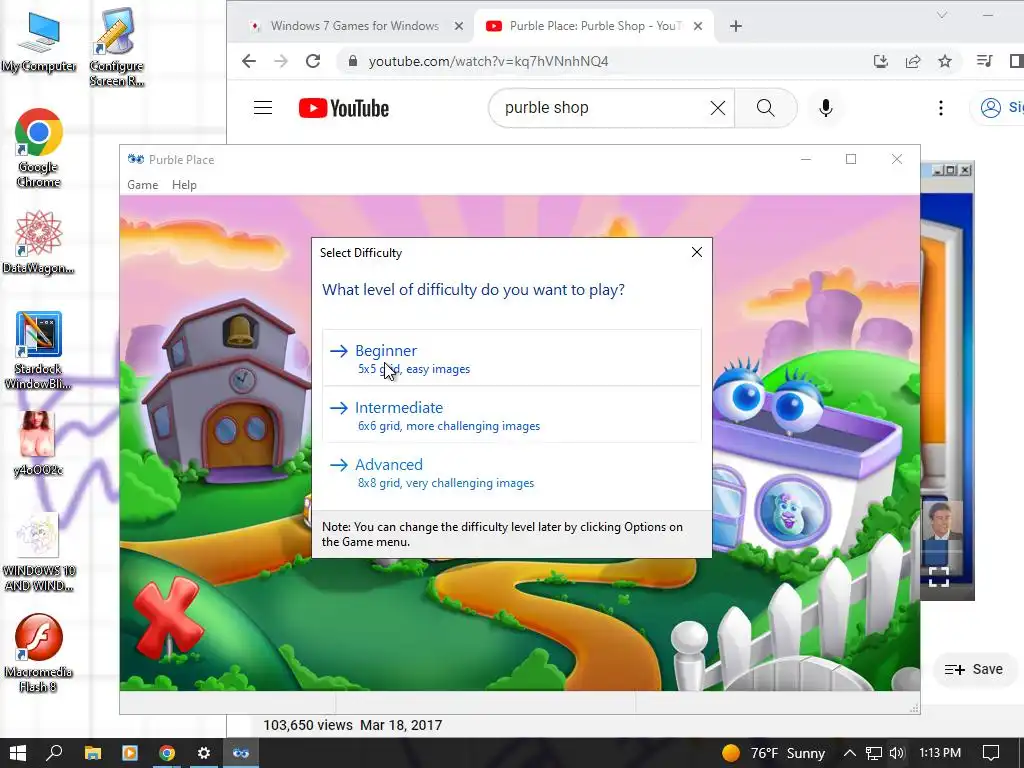Close the Select Difficulty dialog

click(697, 252)
